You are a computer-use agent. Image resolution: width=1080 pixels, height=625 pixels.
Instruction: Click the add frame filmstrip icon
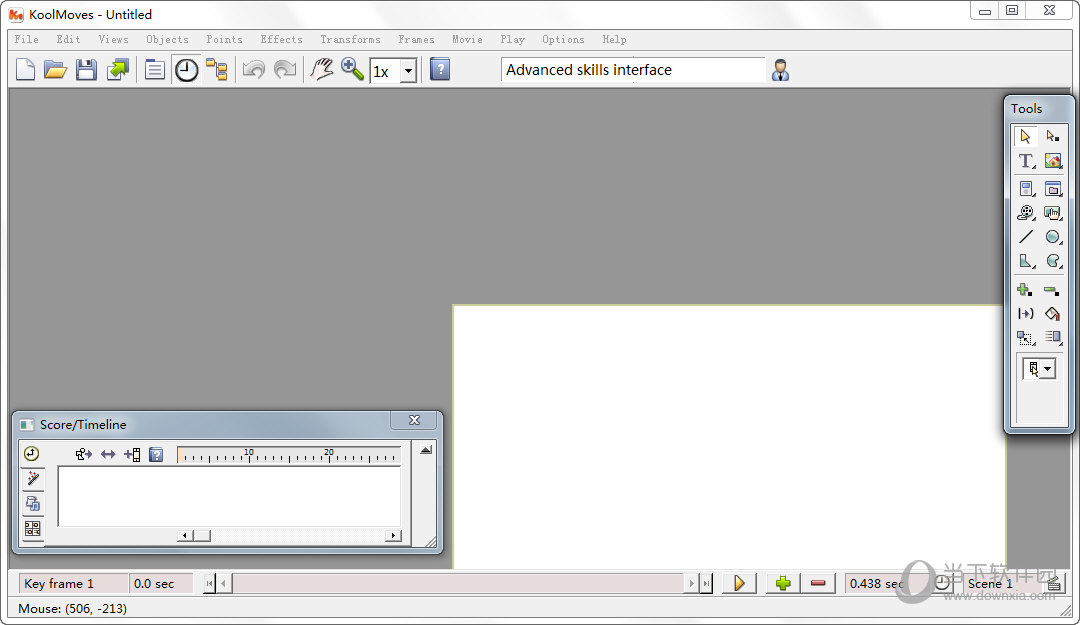132,454
